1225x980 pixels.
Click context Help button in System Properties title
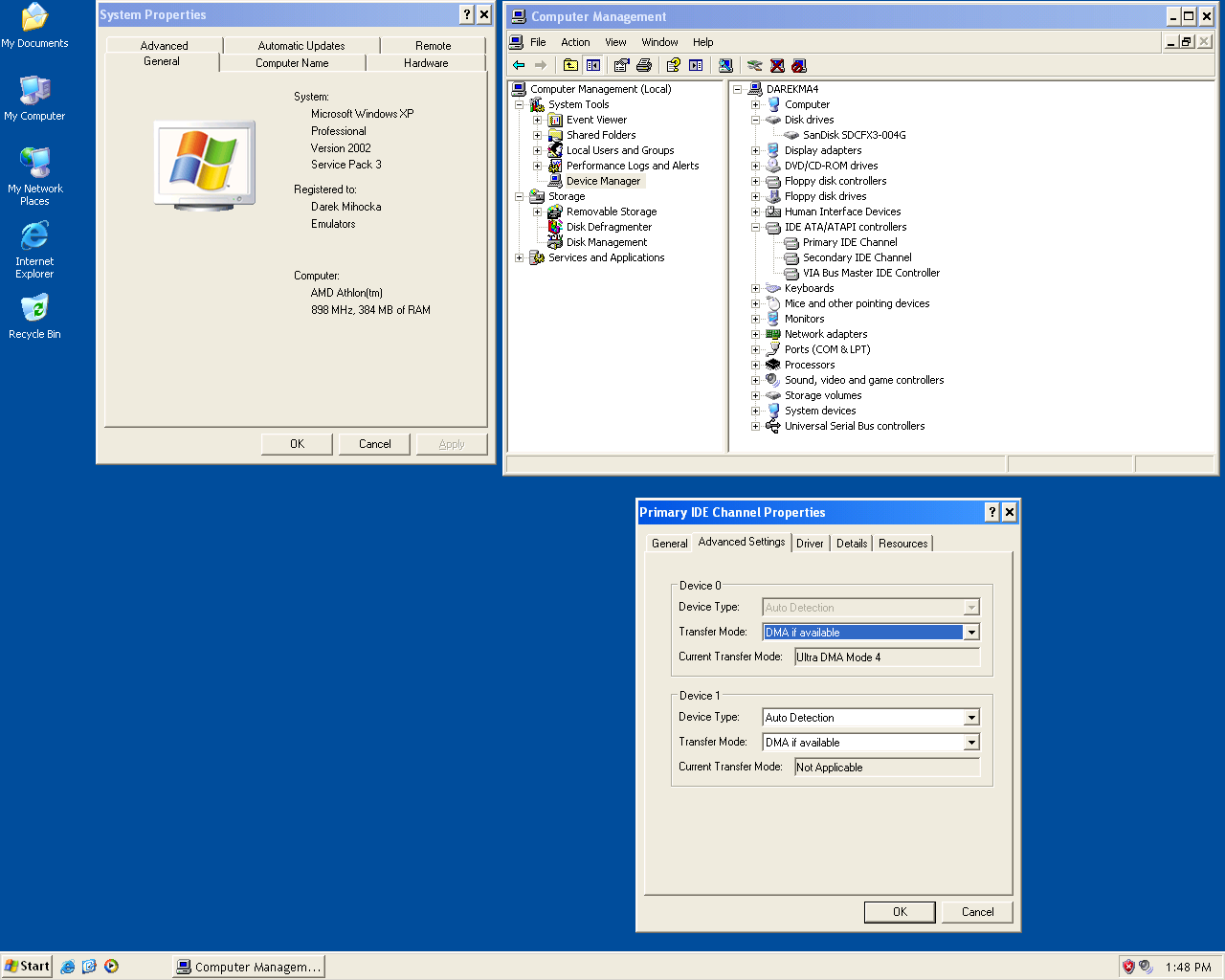466,14
